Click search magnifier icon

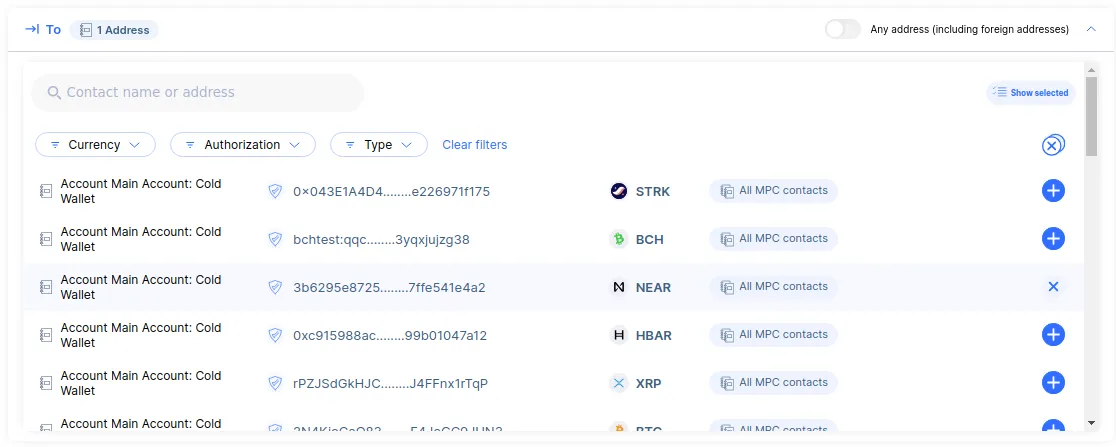tap(54, 93)
